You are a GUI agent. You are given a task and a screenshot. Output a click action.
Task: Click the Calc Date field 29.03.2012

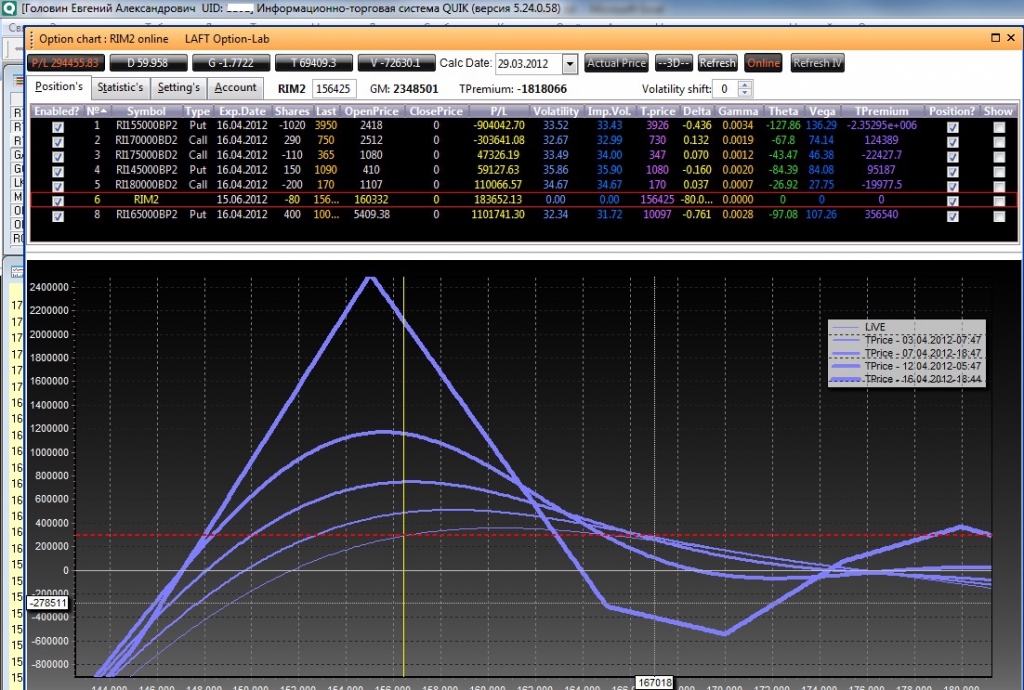coord(529,64)
